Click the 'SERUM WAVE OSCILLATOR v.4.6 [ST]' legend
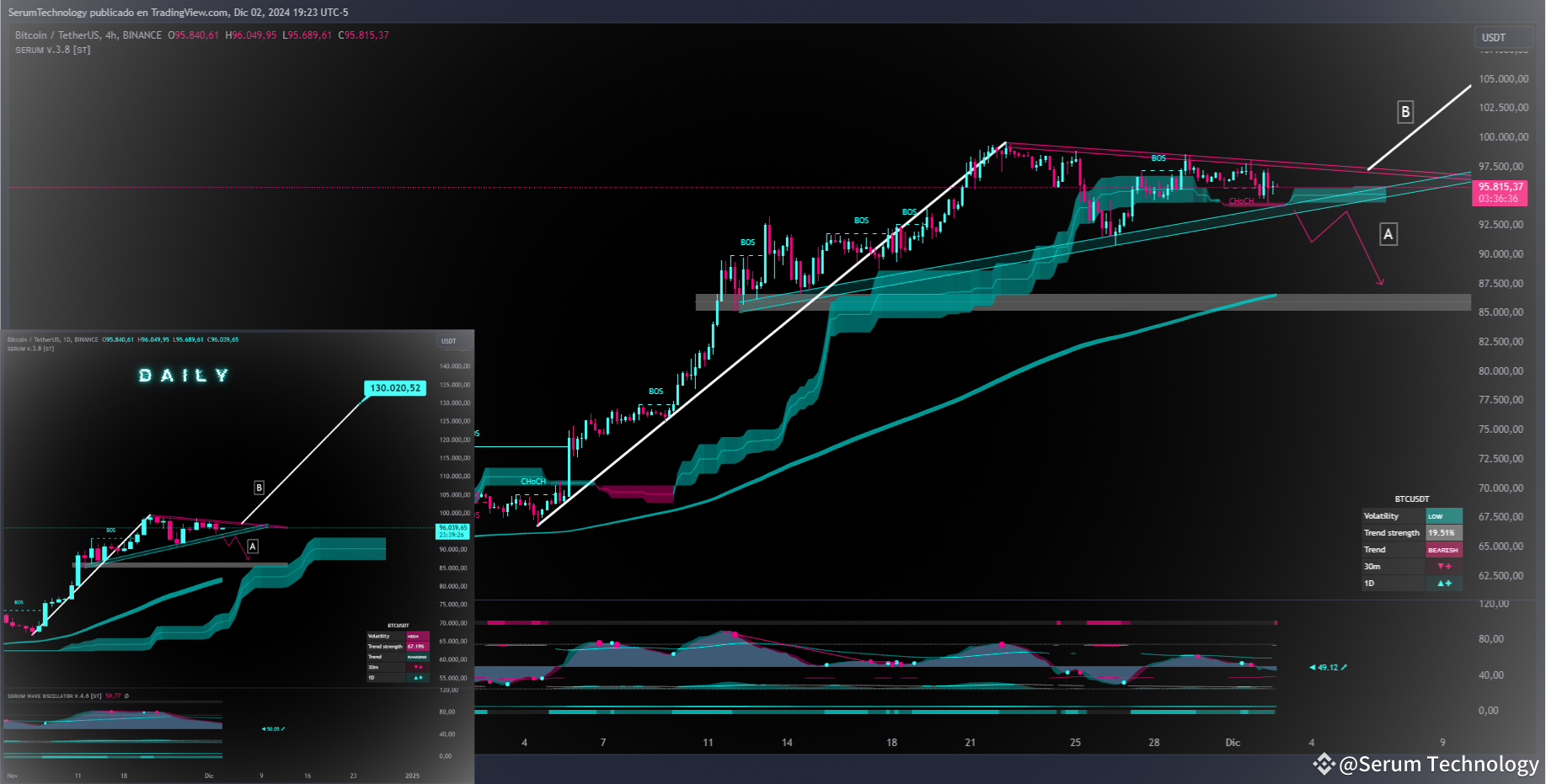 54,696
